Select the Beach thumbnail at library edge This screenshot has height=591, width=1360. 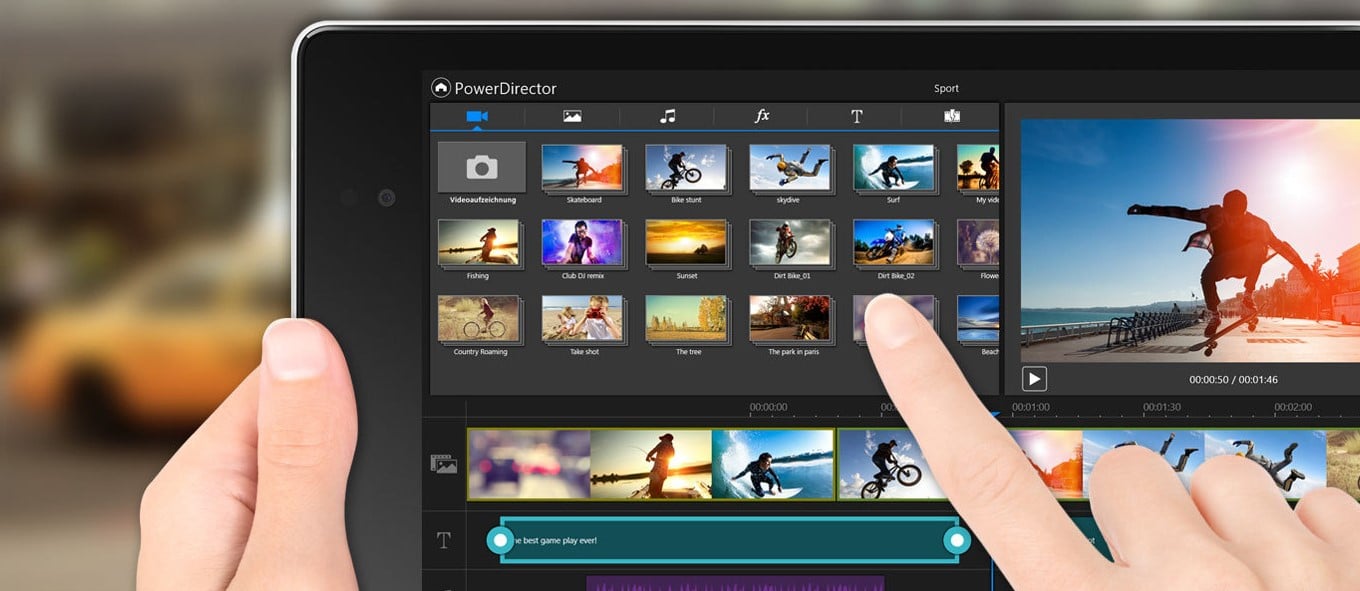pyautogui.click(x=978, y=319)
